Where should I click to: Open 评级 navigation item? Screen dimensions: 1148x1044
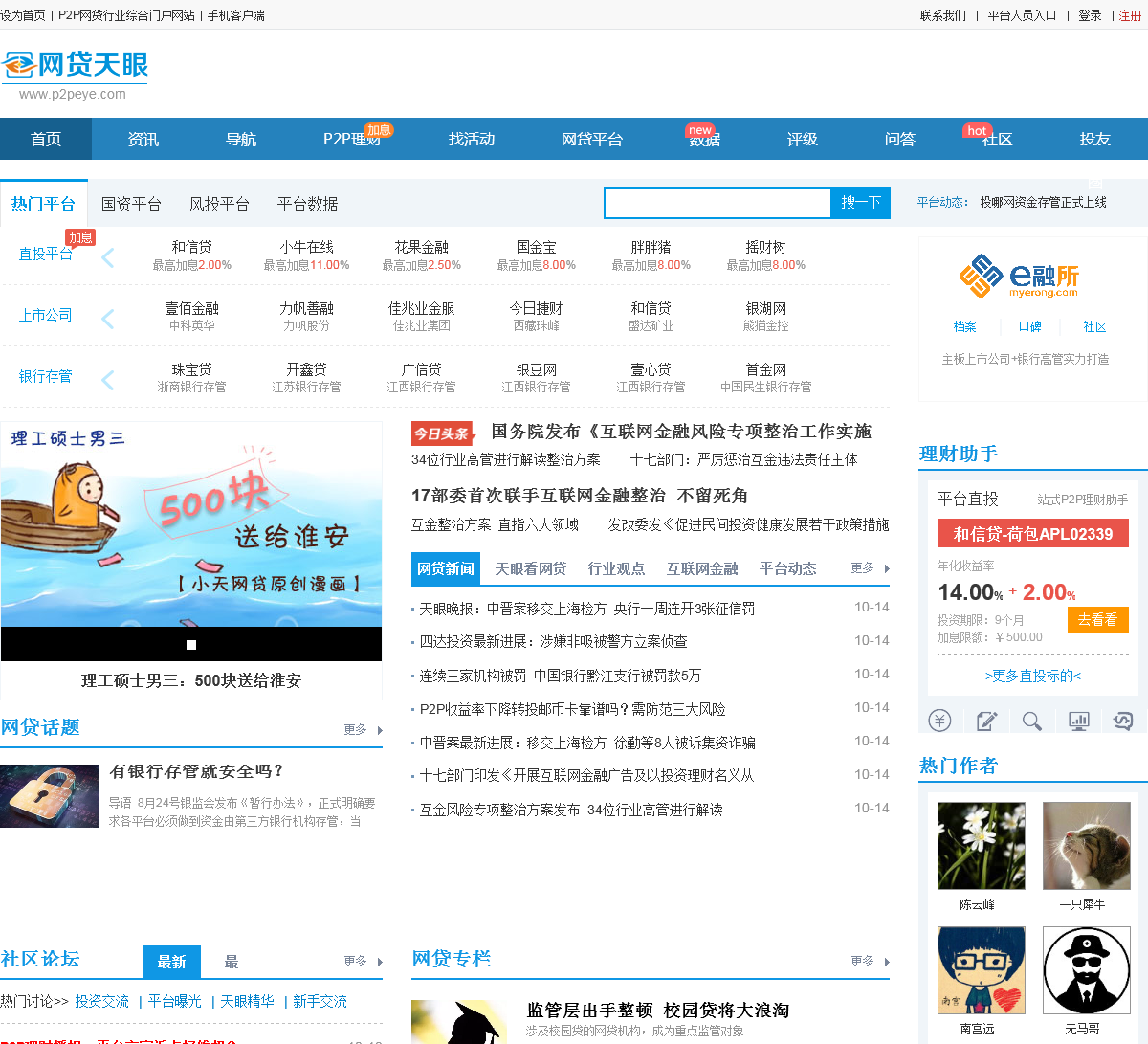803,139
